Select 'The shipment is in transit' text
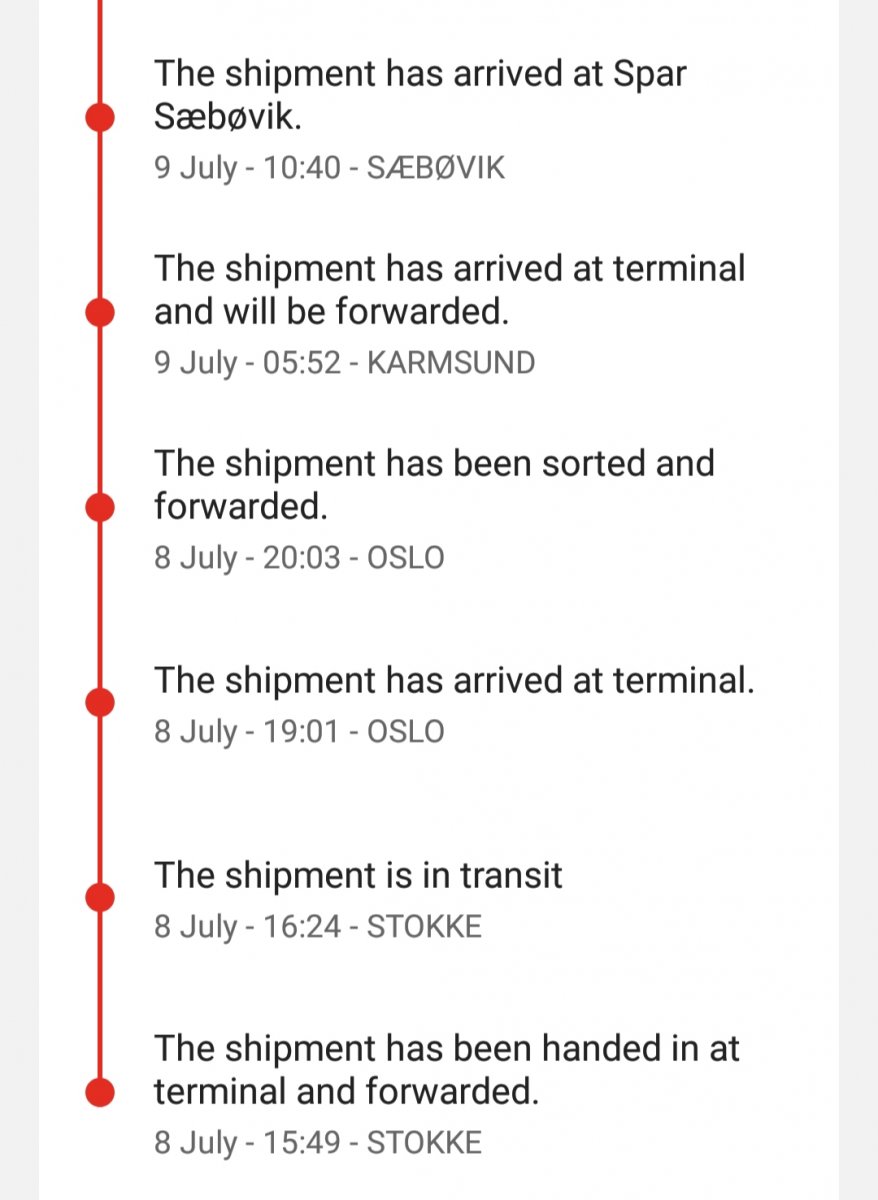Viewport: 878px width, 1200px height. (x=358, y=876)
